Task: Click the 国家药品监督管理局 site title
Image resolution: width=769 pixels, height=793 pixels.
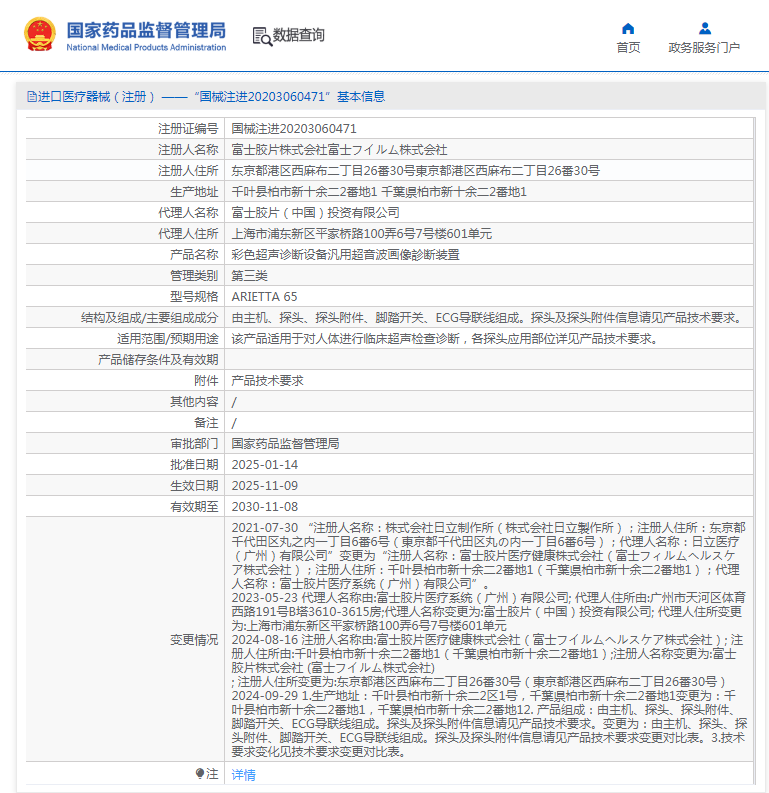Action: click(146, 30)
